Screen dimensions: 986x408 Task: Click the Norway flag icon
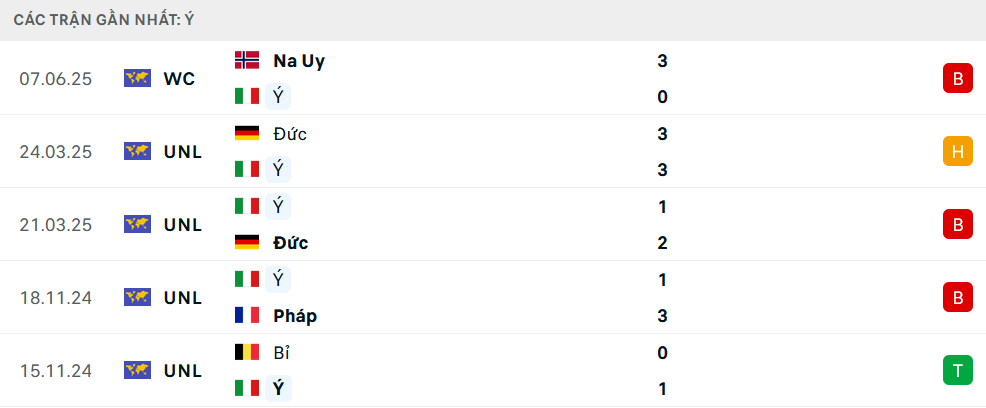246,60
